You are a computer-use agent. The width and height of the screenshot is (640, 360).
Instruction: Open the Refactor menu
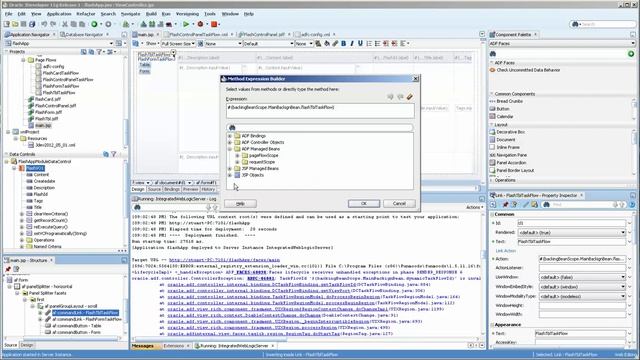click(86, 14)
